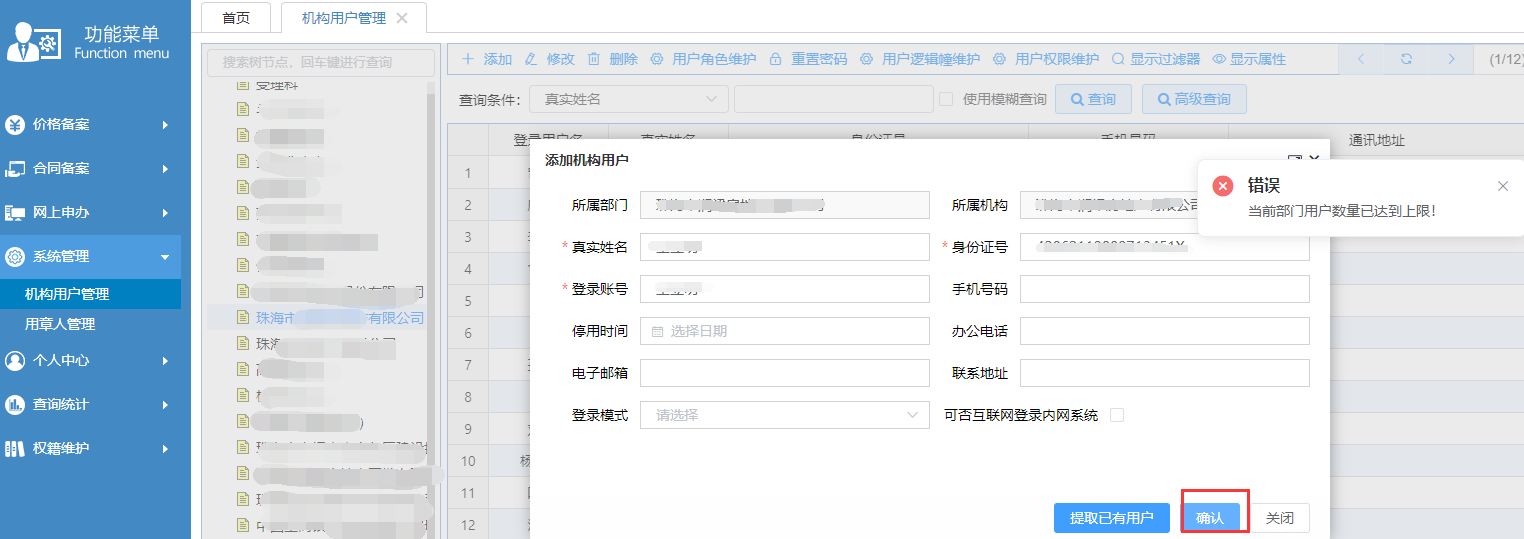The height and width of the screenshot is (539, 1524).
Task: Click the 删除 trash icon
Action: 594,59
